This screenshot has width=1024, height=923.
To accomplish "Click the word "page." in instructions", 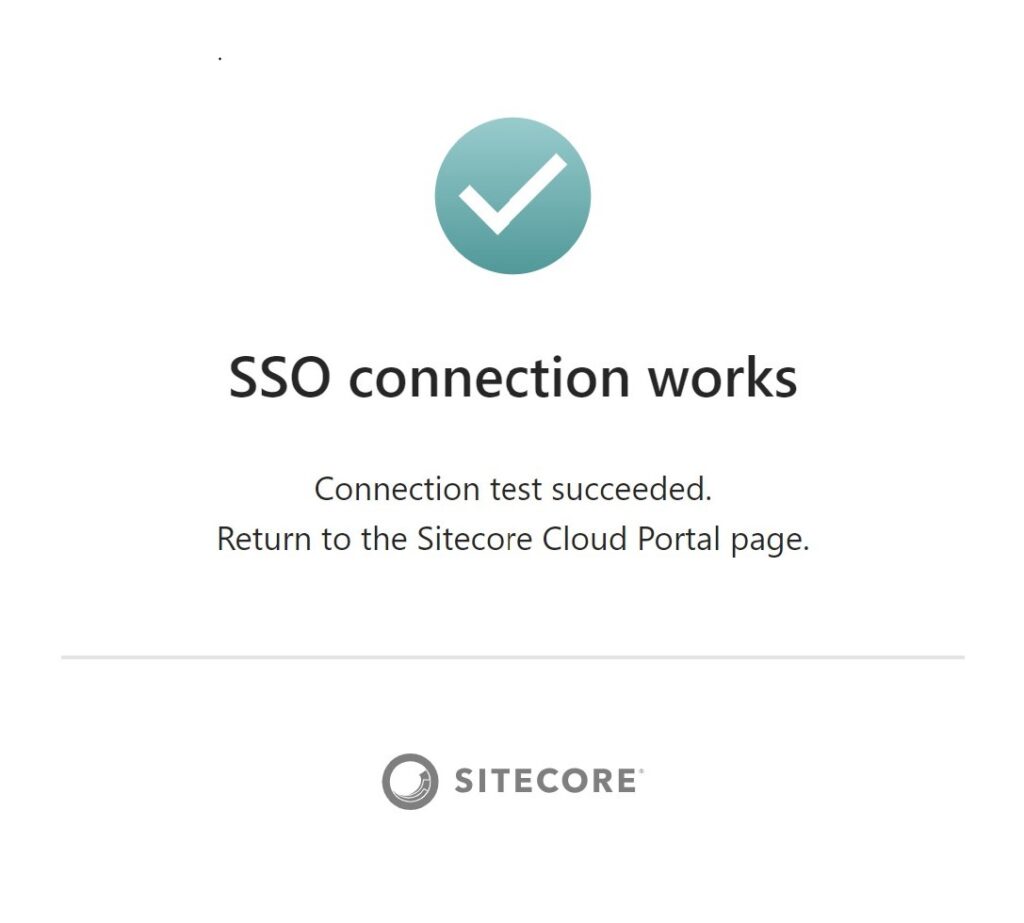I will pyautogui.click(x=770, y=542).
